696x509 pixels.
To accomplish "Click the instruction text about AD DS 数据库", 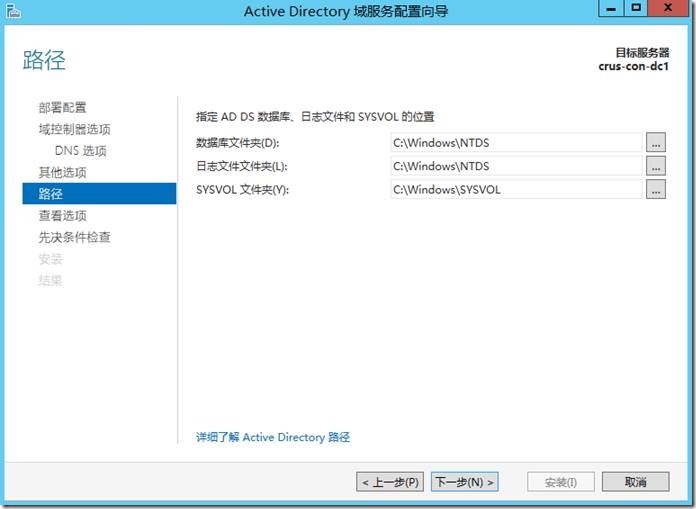I will [315, 117].
